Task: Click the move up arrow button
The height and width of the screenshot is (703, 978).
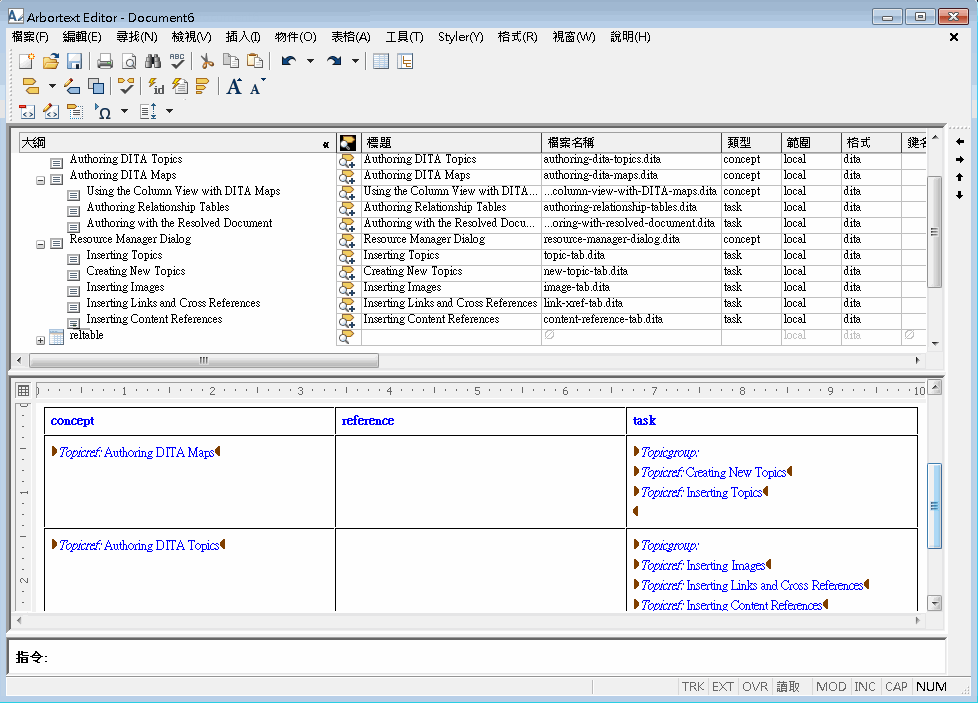Action: pyautogui.click(x=959, y=177)
